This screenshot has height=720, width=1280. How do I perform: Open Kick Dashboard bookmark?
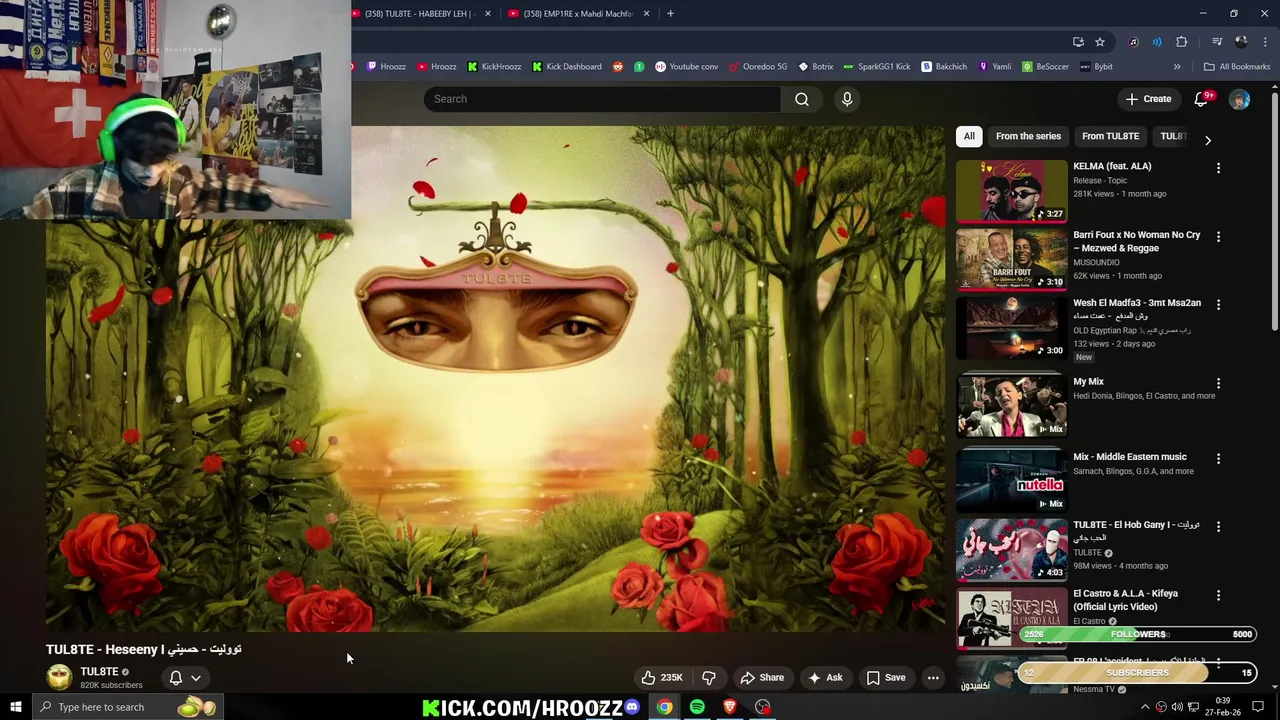[x=566, y=67]
